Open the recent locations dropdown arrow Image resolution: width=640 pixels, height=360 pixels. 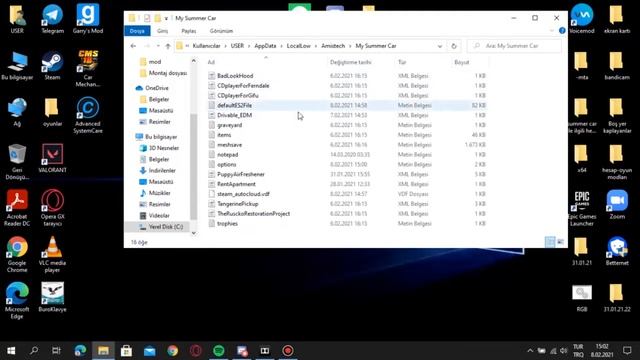point(158,46)
